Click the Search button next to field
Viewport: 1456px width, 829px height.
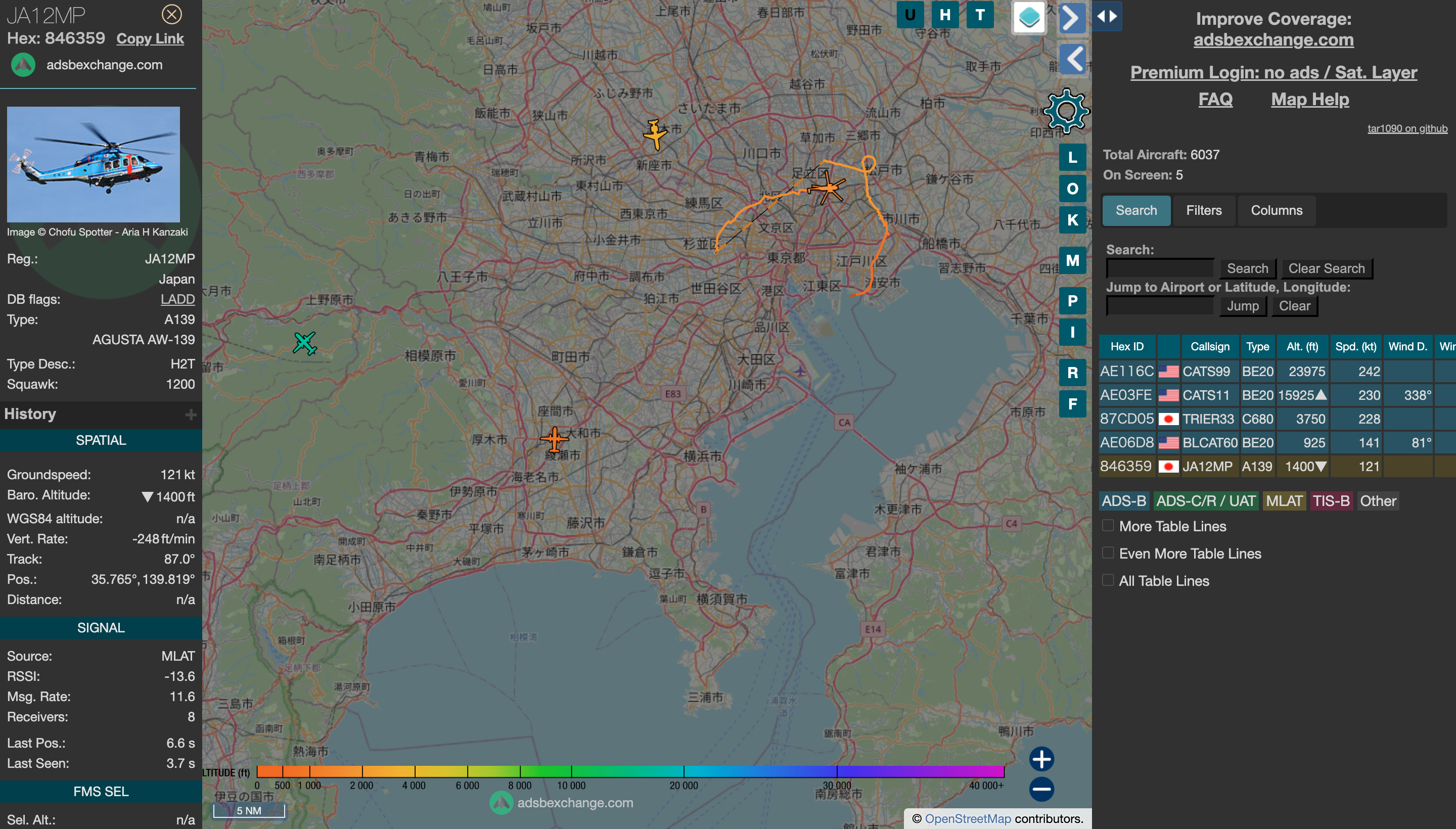(1247, 269)
